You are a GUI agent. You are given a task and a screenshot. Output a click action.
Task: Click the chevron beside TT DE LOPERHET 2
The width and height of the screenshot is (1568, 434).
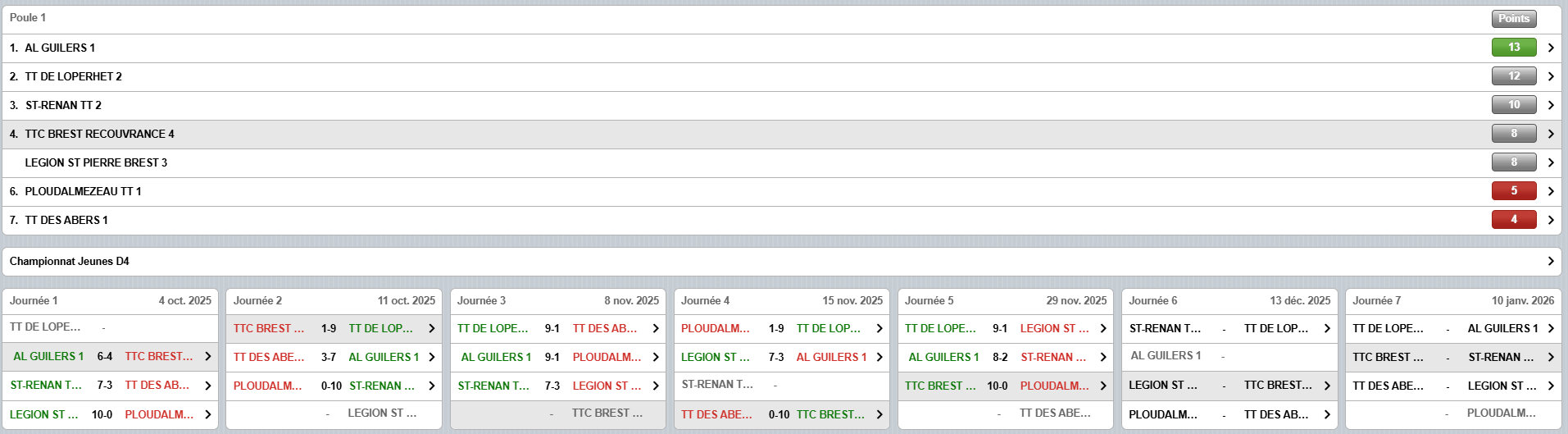(x=1550, y=76)
